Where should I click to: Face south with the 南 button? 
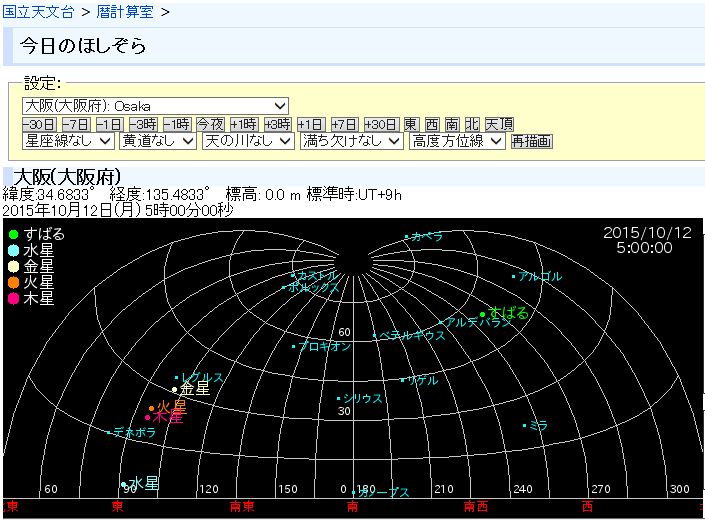coord(451,124)
